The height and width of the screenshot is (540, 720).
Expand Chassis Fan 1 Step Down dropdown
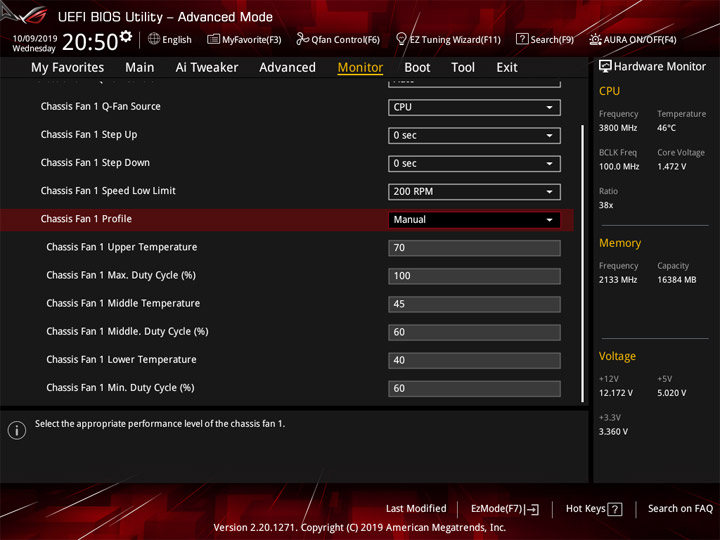tap(474, 163)
